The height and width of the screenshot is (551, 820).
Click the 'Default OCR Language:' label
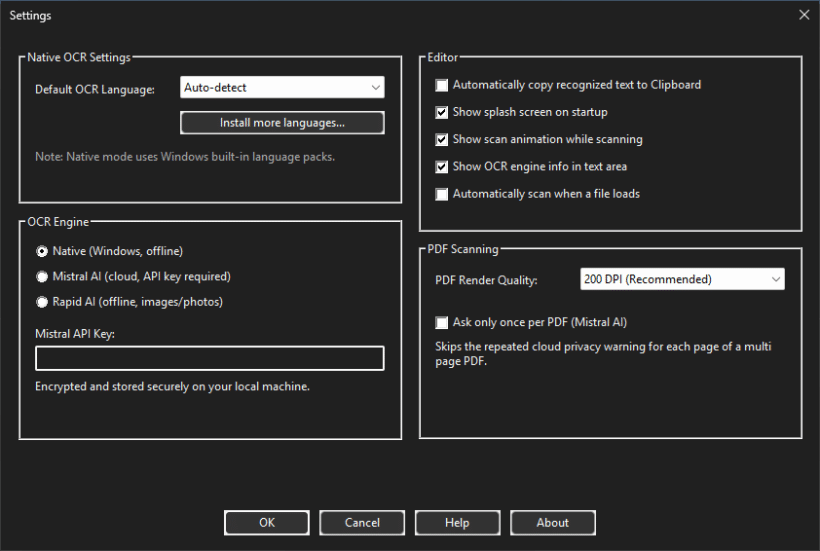95,89
